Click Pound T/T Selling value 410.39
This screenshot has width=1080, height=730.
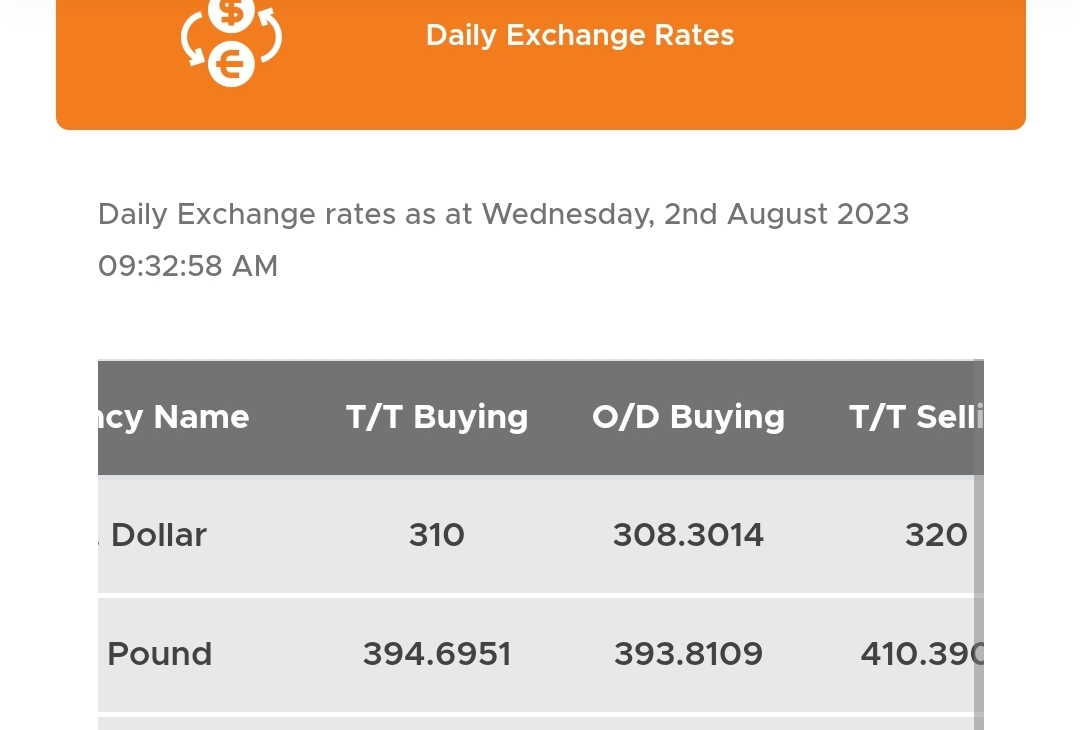point(922,654)
